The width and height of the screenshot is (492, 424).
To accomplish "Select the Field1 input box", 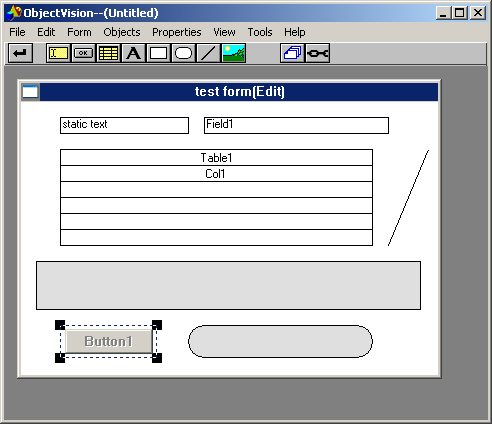I will (x=296, y=125).
